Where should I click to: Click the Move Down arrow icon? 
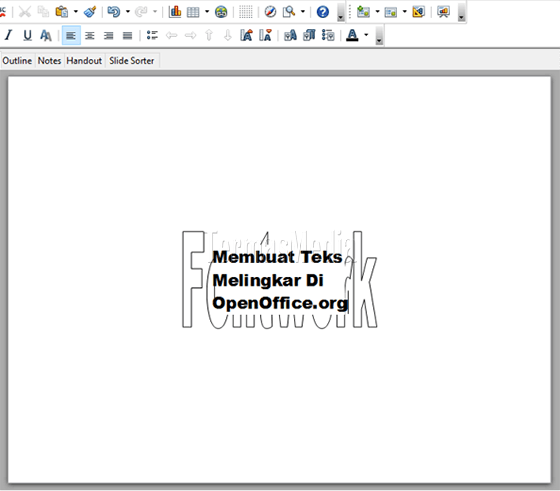point(228,35)
